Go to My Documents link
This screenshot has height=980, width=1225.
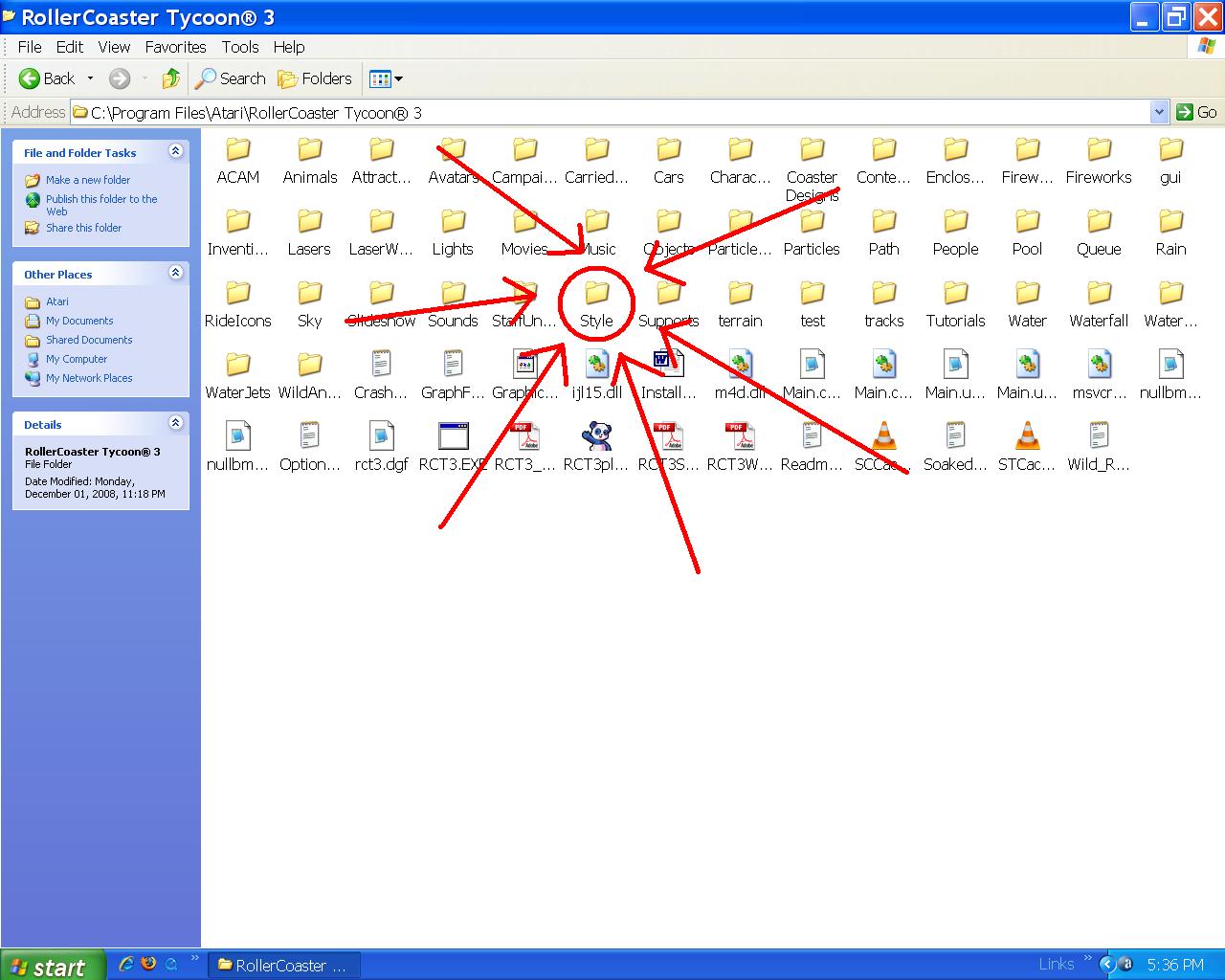(x=79, y=321)
